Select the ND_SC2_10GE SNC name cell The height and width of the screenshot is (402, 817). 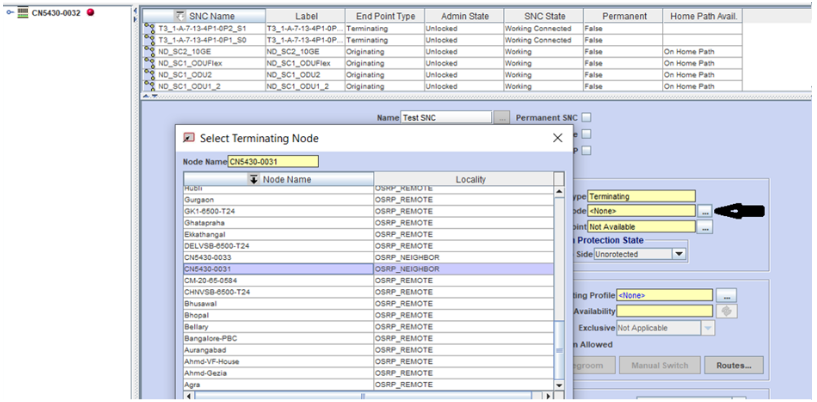(x=204, y=52)
